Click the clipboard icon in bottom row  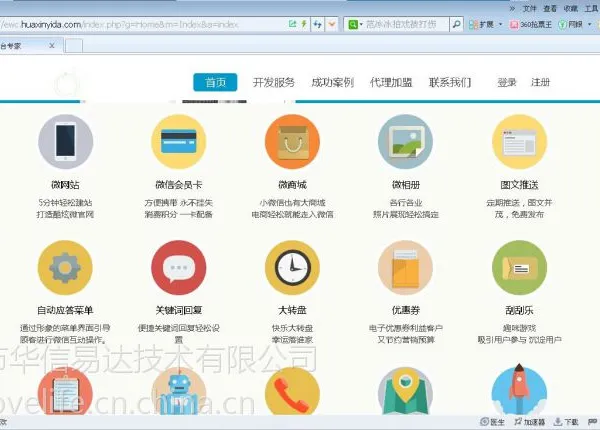[65, 391]
